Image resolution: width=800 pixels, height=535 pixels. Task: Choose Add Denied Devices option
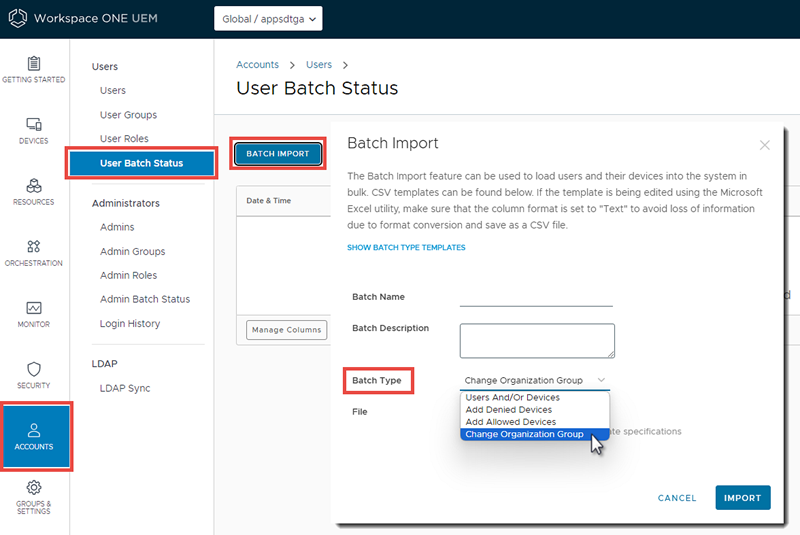pos(535,410)
